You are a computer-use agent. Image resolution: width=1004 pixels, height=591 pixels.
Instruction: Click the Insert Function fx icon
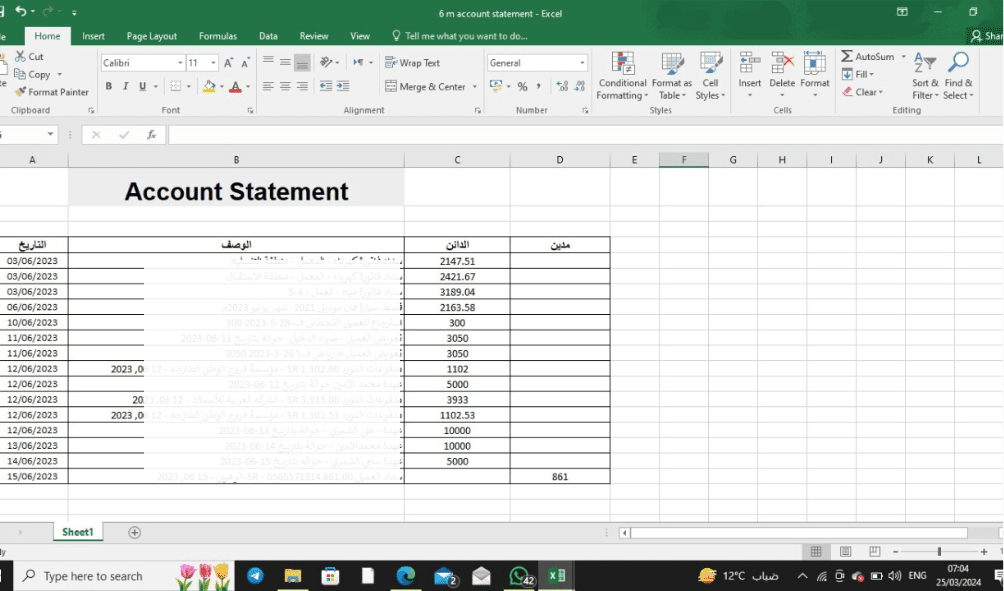pos(152,134)
